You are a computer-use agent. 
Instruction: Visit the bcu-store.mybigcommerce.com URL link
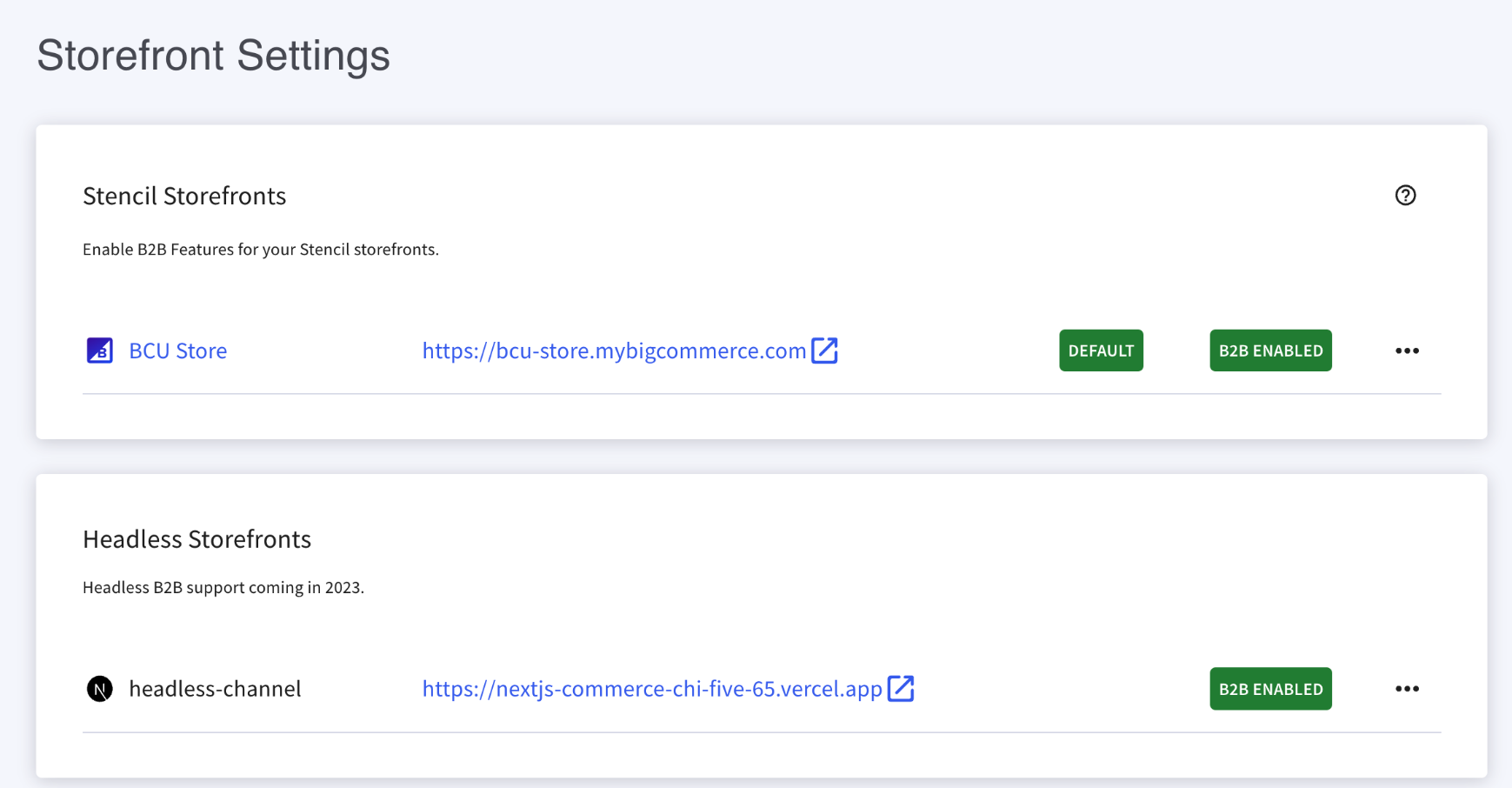click(614, 351)
